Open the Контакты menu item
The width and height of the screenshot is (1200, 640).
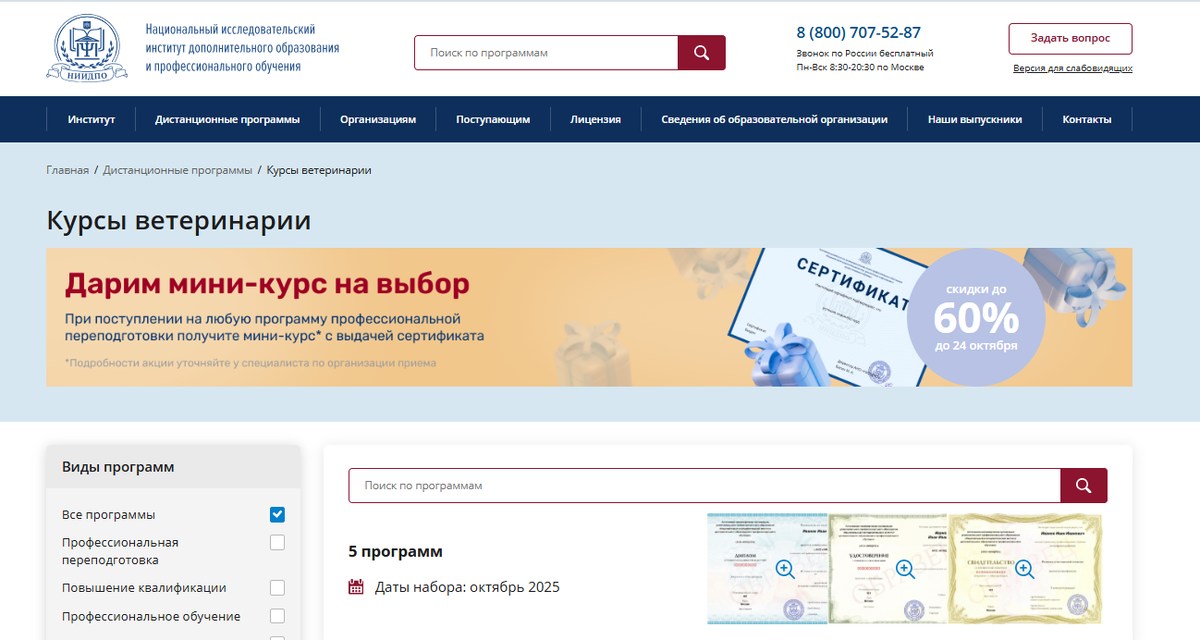(x=1087, y=119)
